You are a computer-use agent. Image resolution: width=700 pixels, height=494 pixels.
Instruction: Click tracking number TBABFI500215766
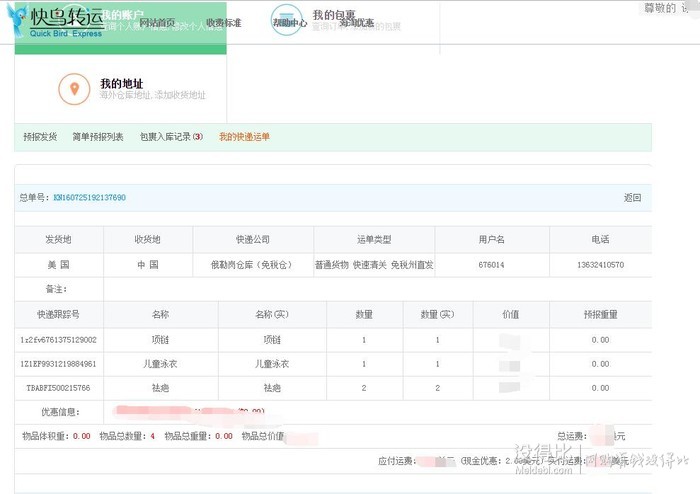(58, 388)
